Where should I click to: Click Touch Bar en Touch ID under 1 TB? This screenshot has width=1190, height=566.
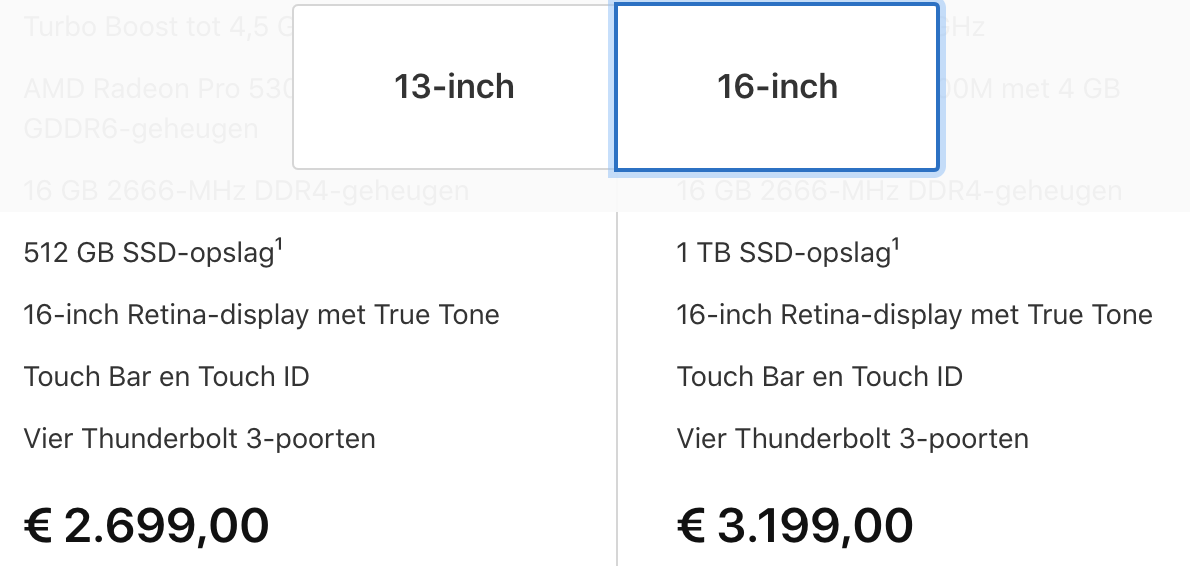(x=820, y=376)
